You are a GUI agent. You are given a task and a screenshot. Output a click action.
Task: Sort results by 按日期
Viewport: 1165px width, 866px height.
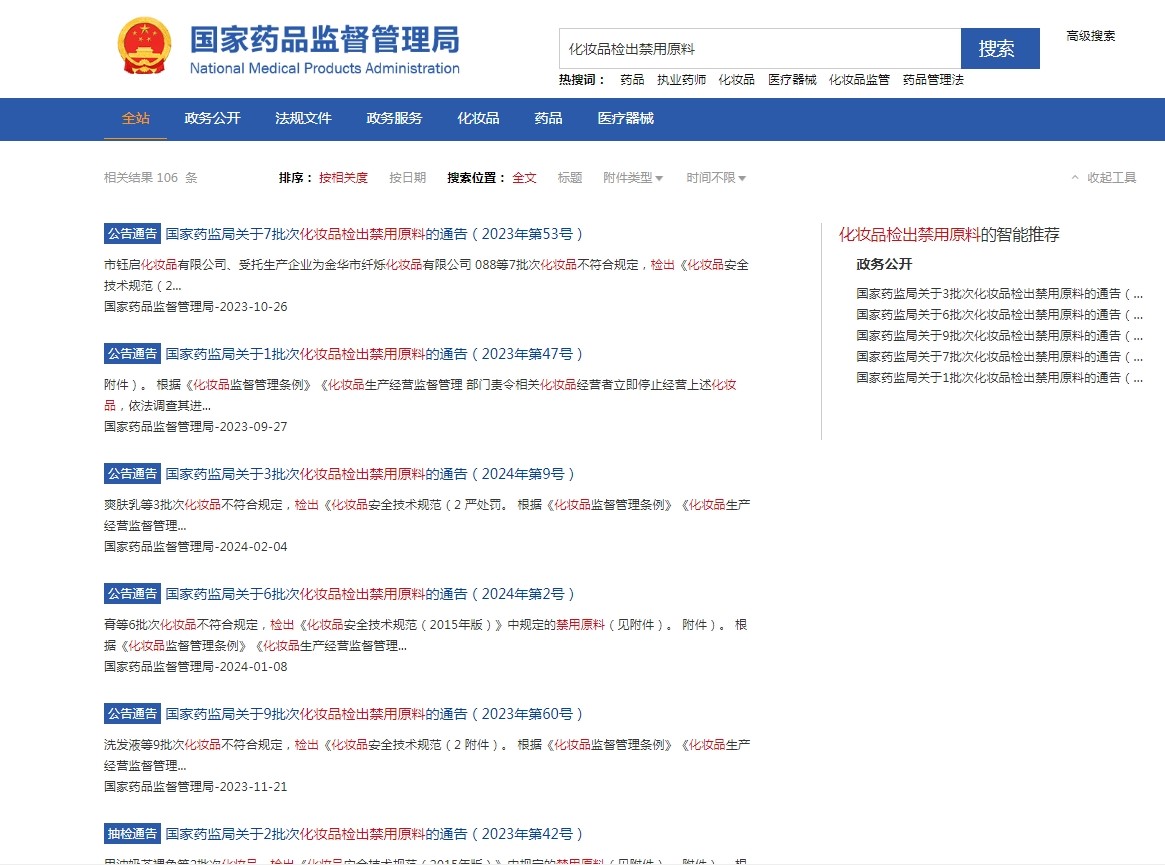[x=407, y=178]
